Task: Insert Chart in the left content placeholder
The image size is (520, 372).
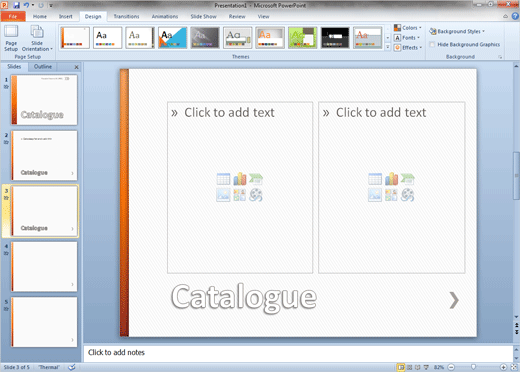Action: coord(239,179)
